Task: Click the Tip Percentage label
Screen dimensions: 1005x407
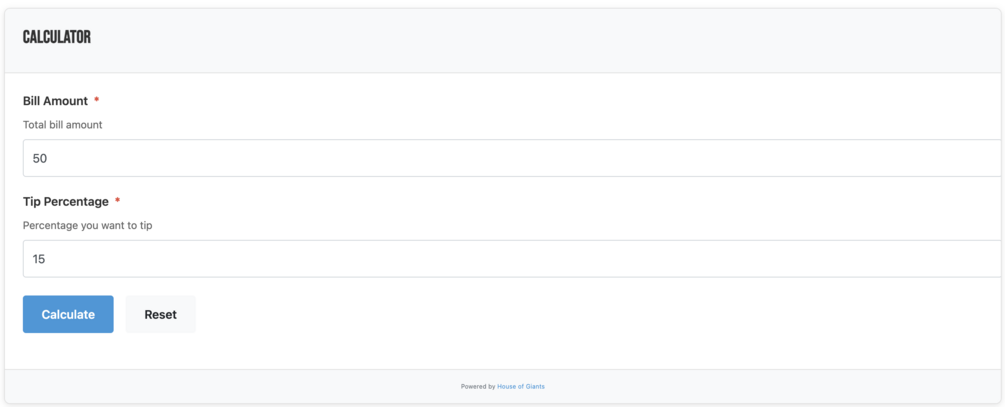Action: [x=66, y=201]
